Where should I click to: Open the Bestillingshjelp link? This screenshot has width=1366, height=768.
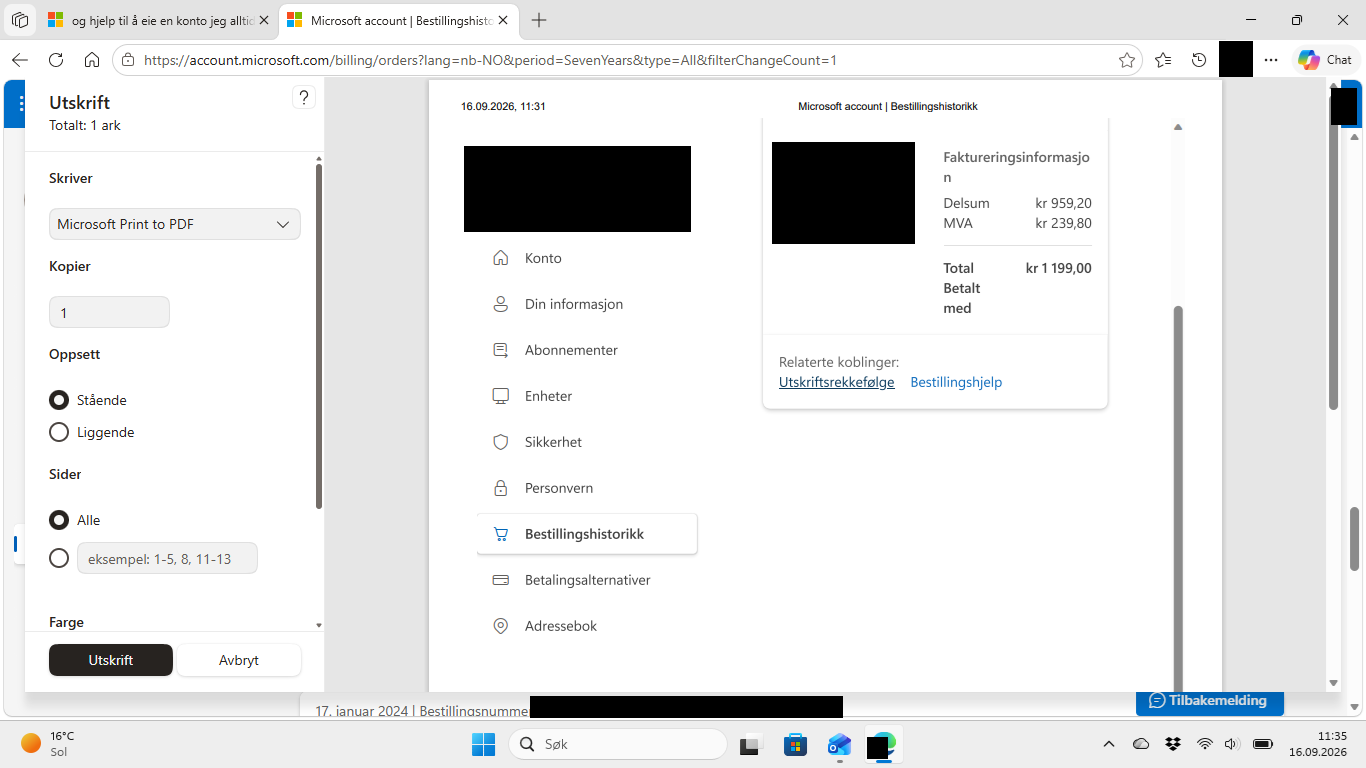click(956, 382)
